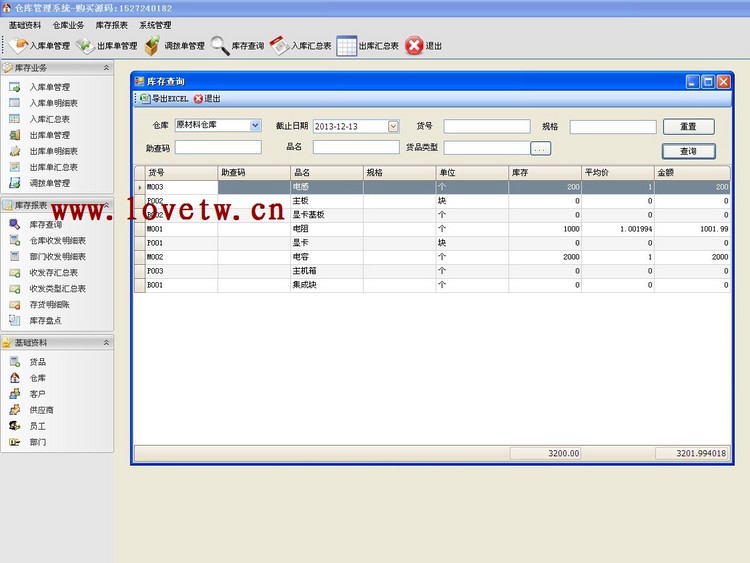750x563 pixels.
Task: Open 出库单管理 from the top toolbar
Action: pyautogui.click(x=107, y=46)
